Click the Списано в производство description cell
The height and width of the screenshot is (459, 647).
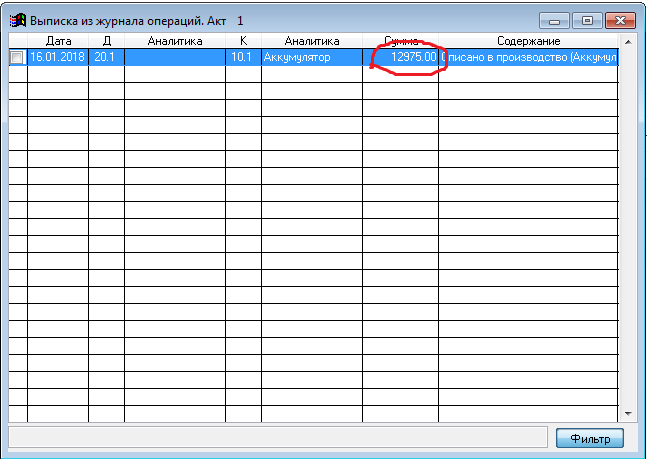coord(528,58)
